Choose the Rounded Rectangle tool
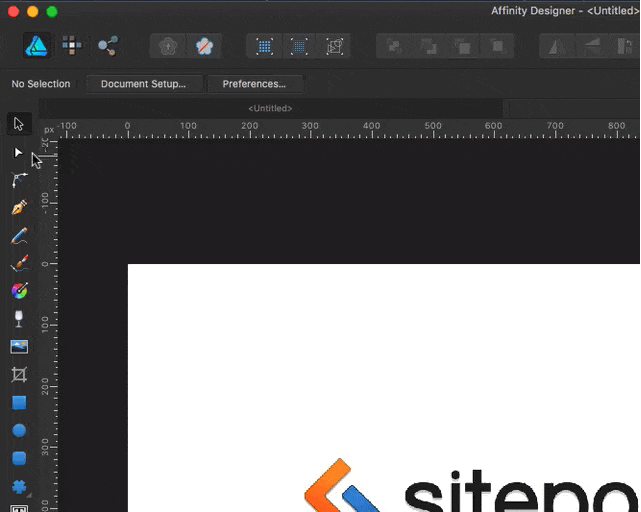Viewport: 641px width, 512px height. coord(19,459)
